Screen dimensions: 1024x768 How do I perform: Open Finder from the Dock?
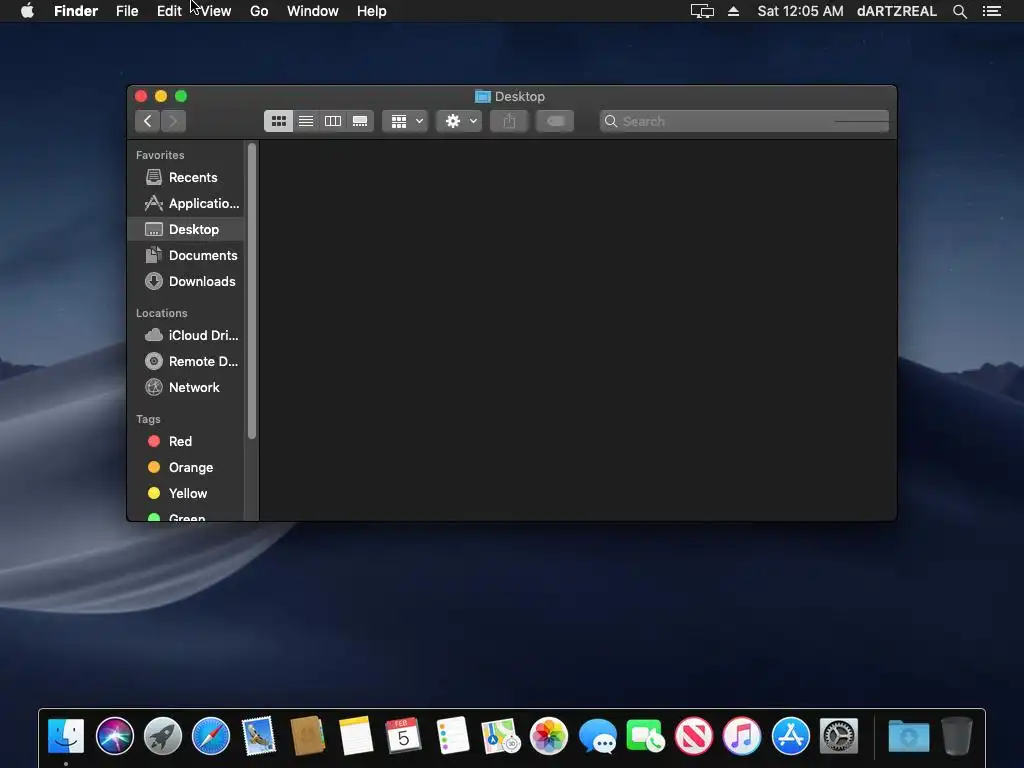(66, 736)
